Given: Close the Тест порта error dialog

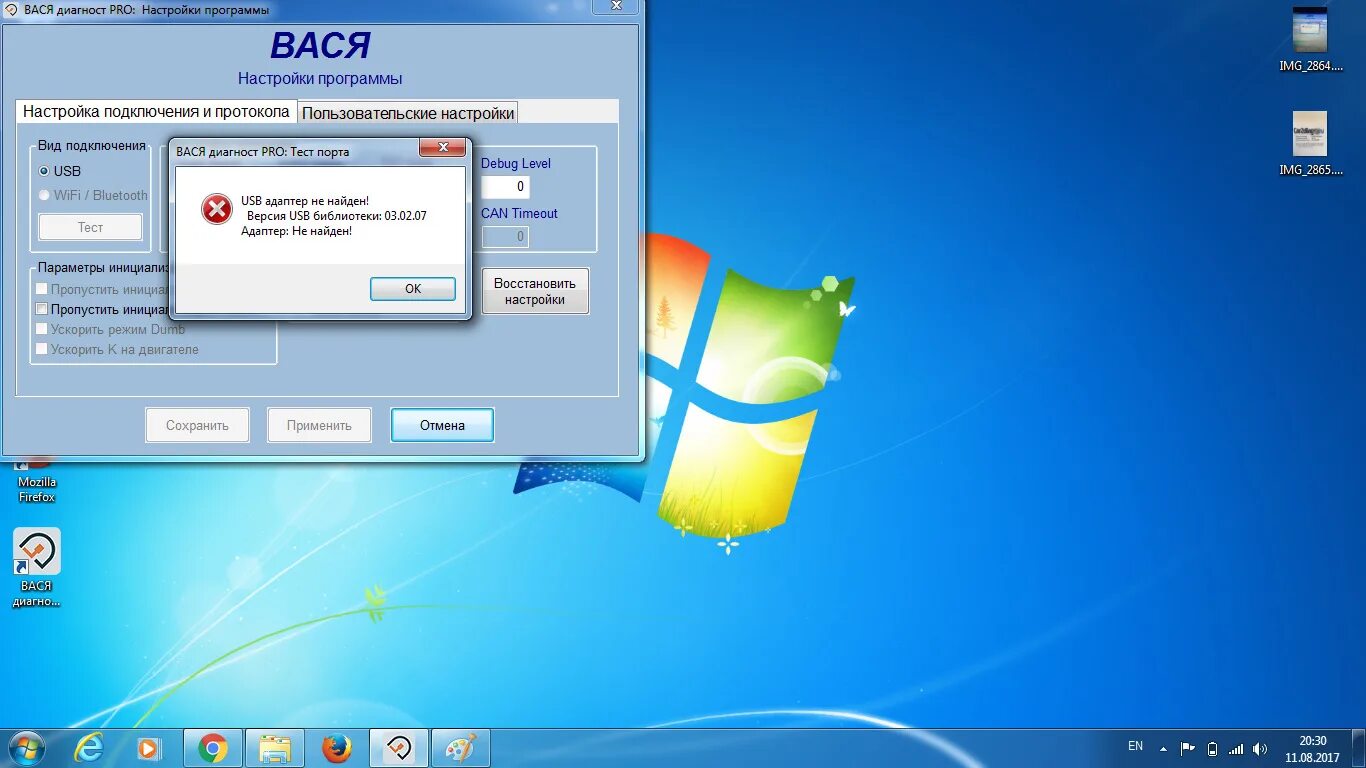Looking at the screenshot, I should pos(441,149).
